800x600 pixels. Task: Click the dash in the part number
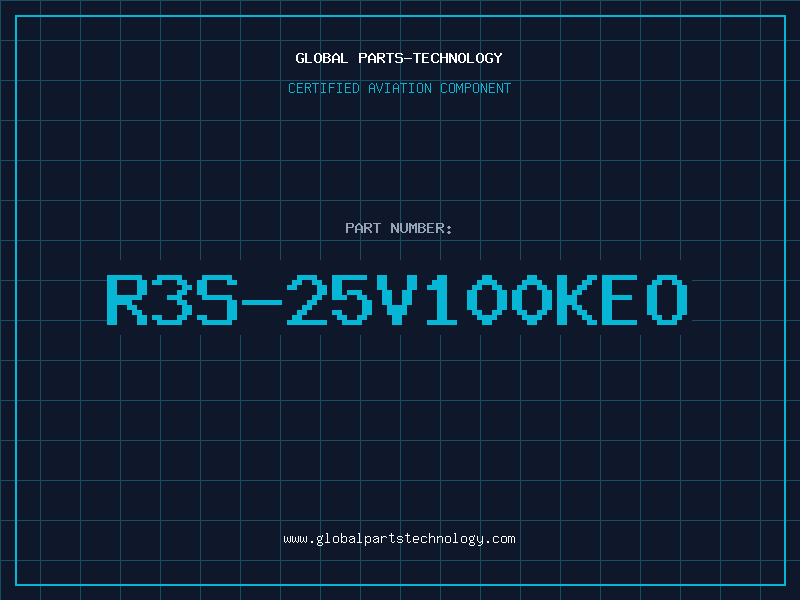point(262,302)
